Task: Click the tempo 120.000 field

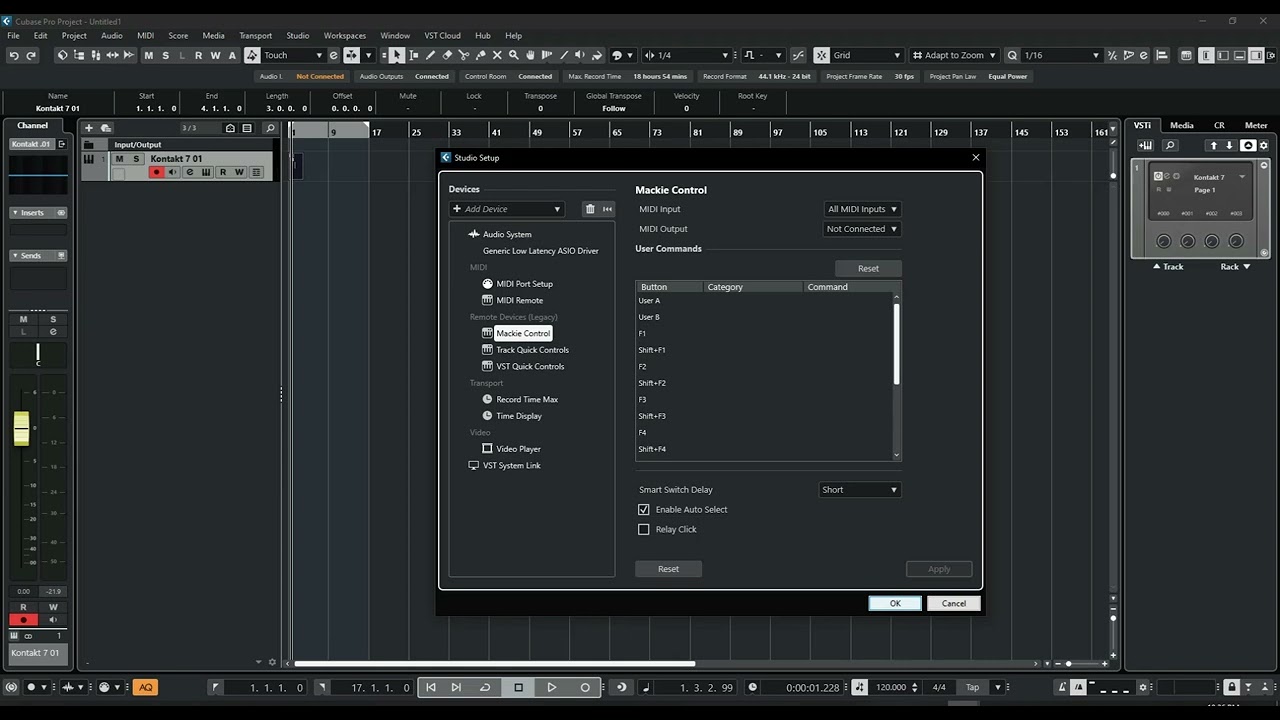Action: pyautogui.click(x=890, y=687)
